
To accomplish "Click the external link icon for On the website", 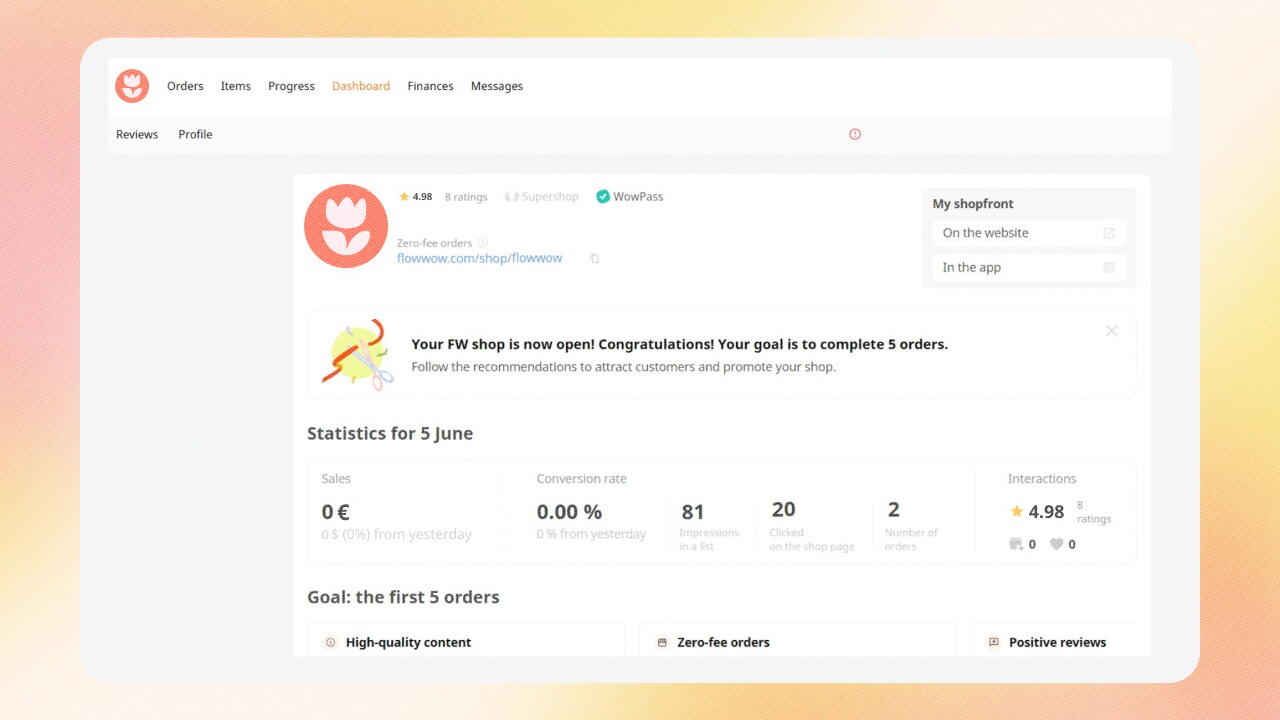I will tap(1108, 233).
